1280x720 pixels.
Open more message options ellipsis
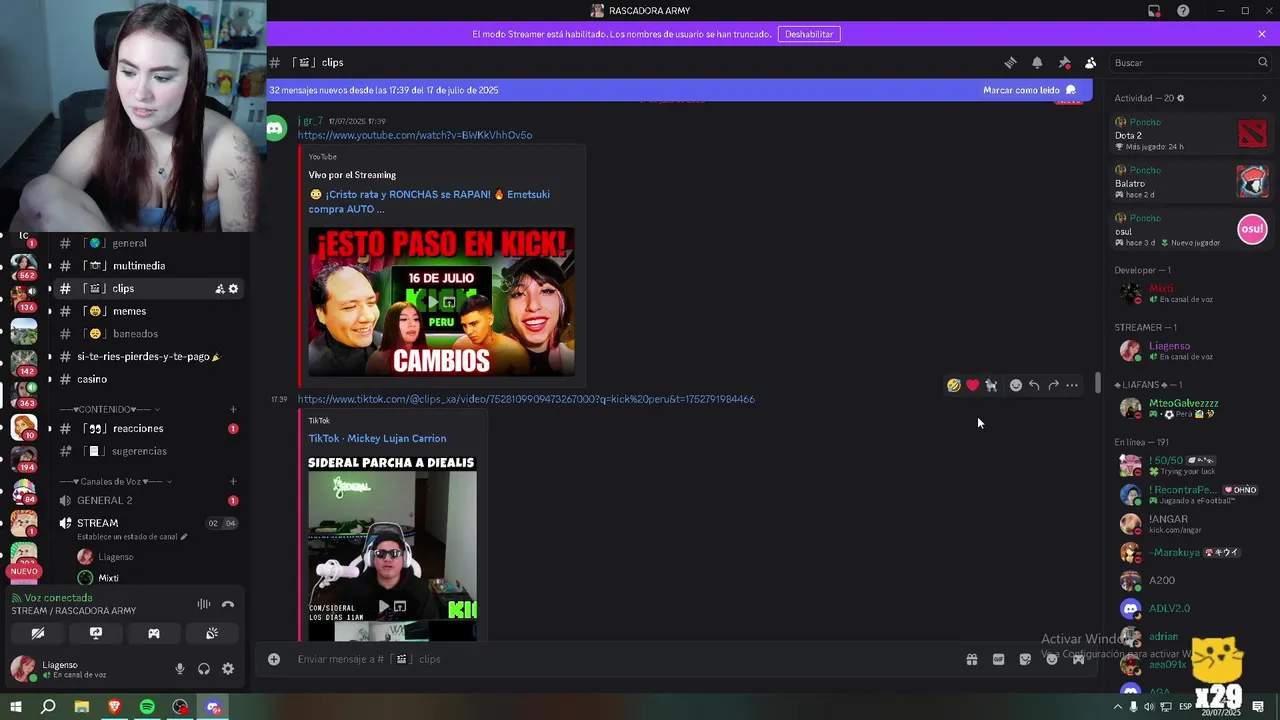click(1072, 385)
